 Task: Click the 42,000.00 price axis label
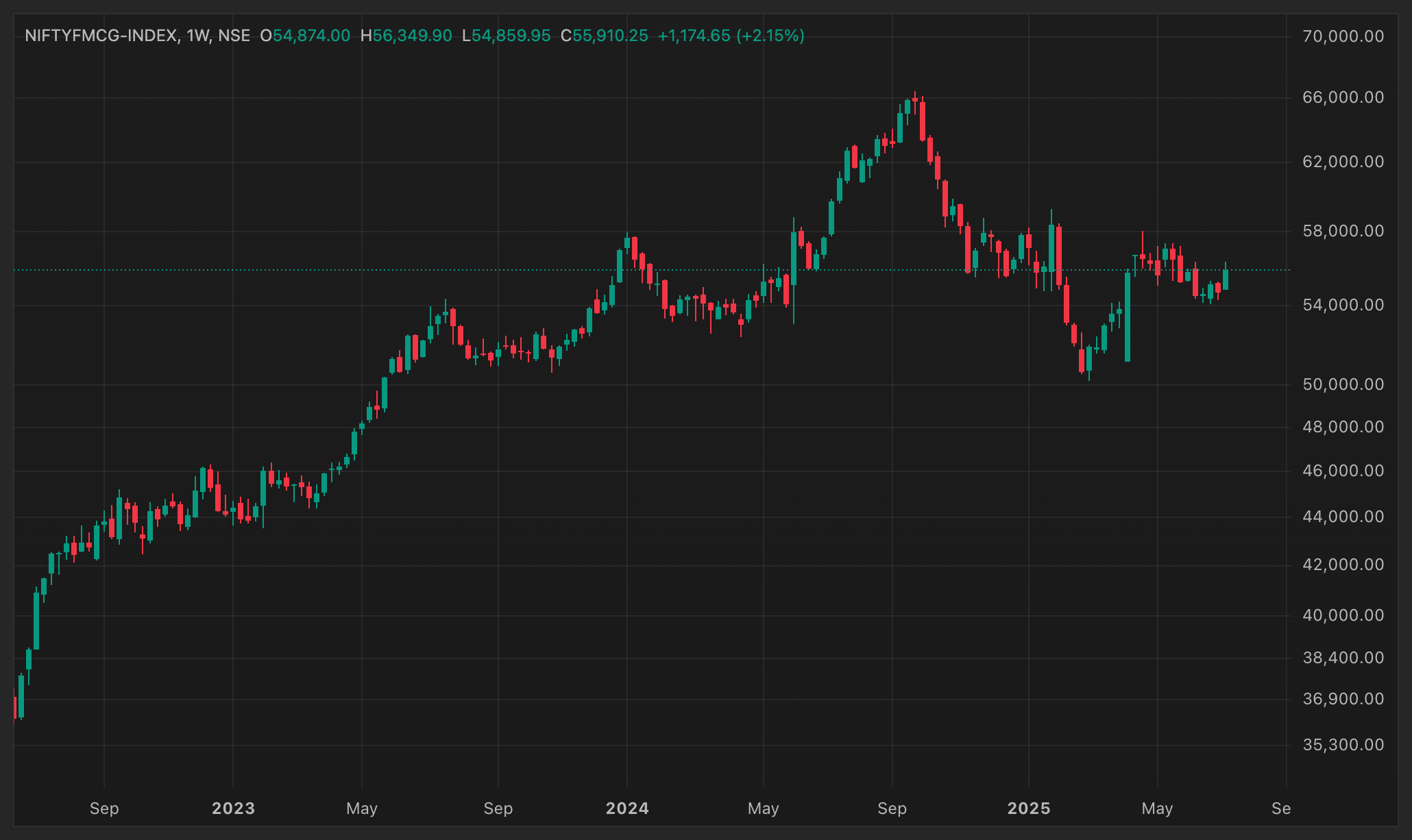click(x=1343, y=565)
